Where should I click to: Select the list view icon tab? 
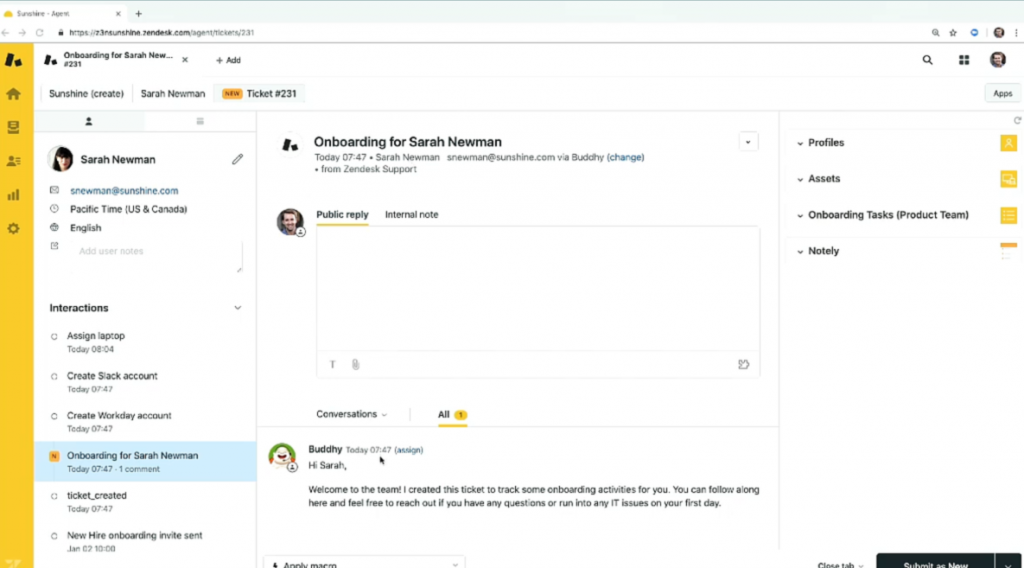click(200, 121)
